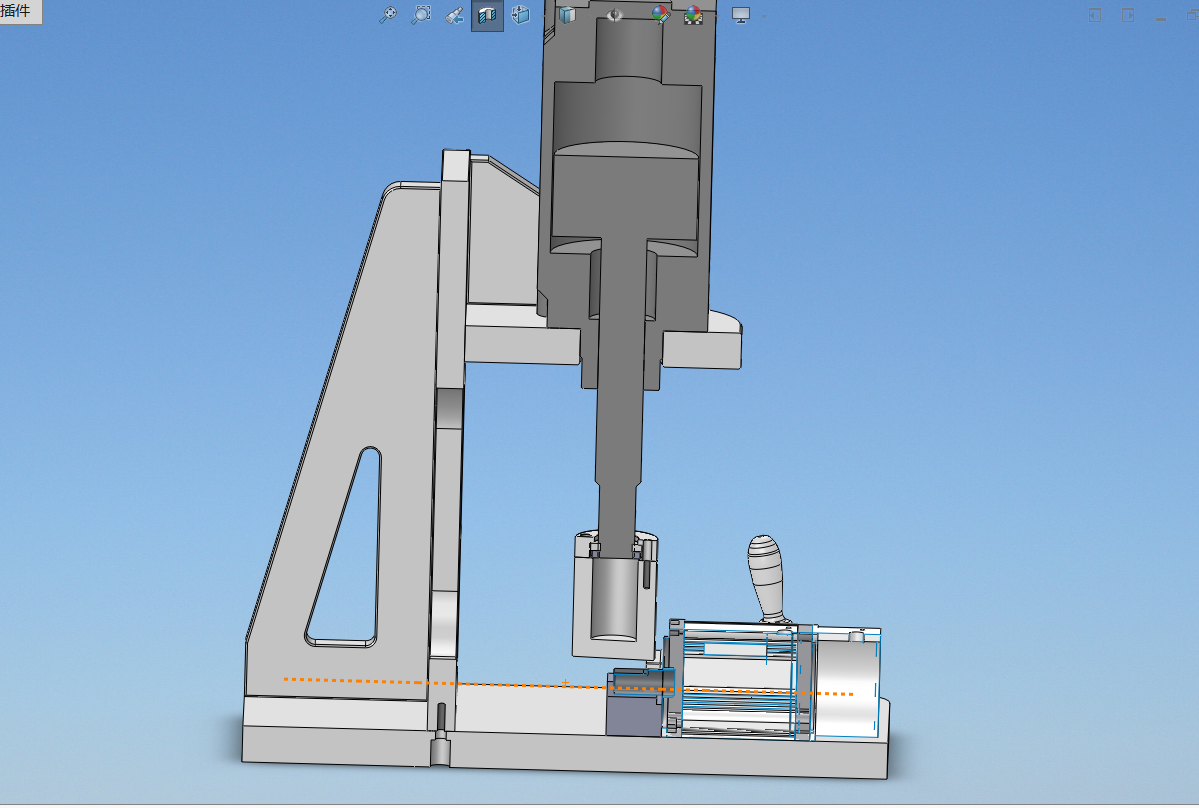Collapse left panel with left-arrow icon
Viewport: 1199px width, 808px height.
(x=1095, y=15)
